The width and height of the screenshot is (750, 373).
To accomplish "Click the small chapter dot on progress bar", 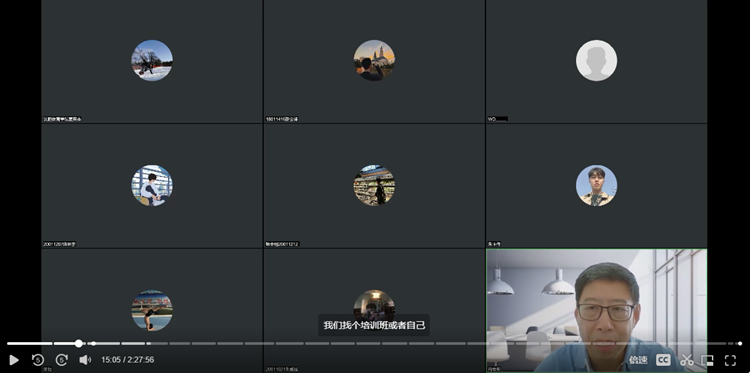I will pyautogui.click(x=93, y=343).
